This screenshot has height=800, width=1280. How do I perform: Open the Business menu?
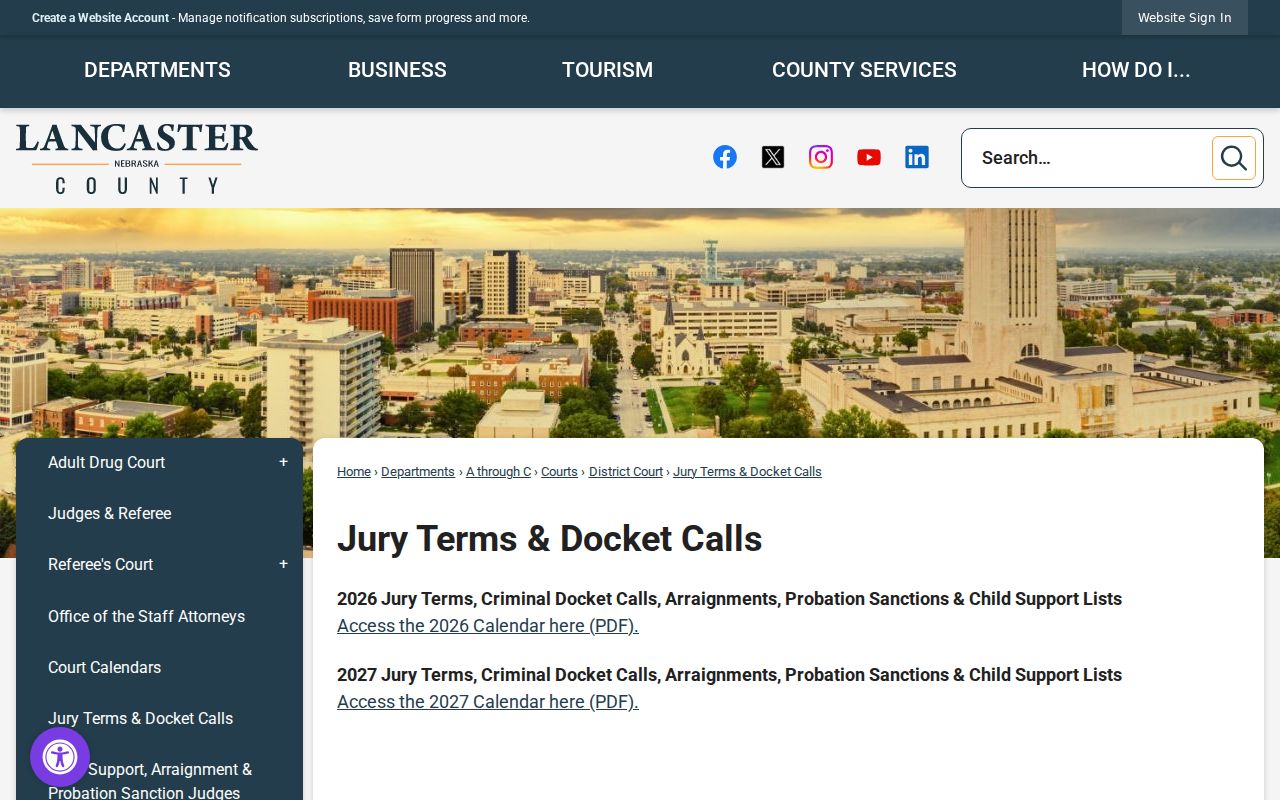coord(397,70)
